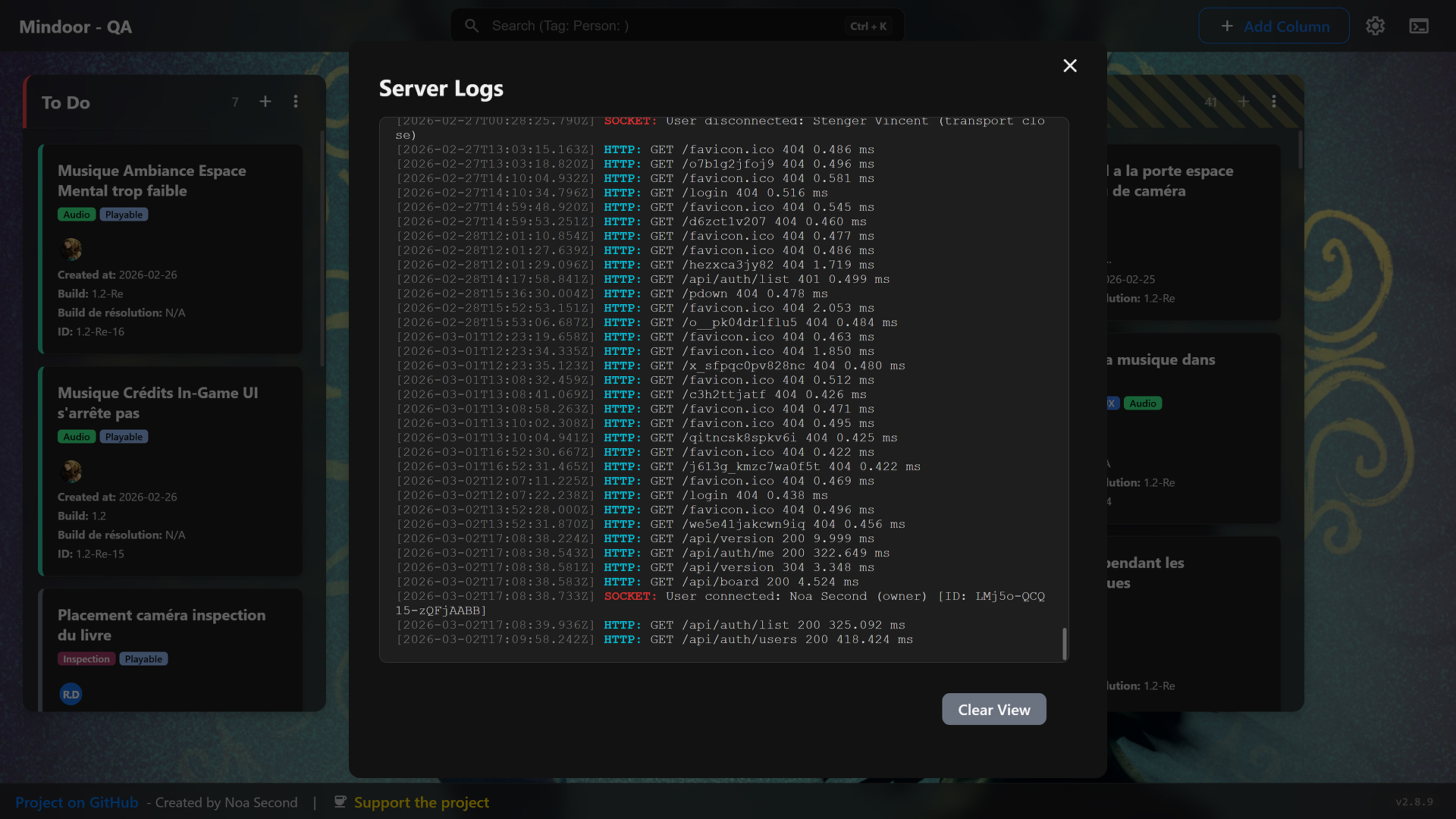Click the Clear View button
Screen dimensions: 1456x819
pyautogui.click(x=993, y=710)
